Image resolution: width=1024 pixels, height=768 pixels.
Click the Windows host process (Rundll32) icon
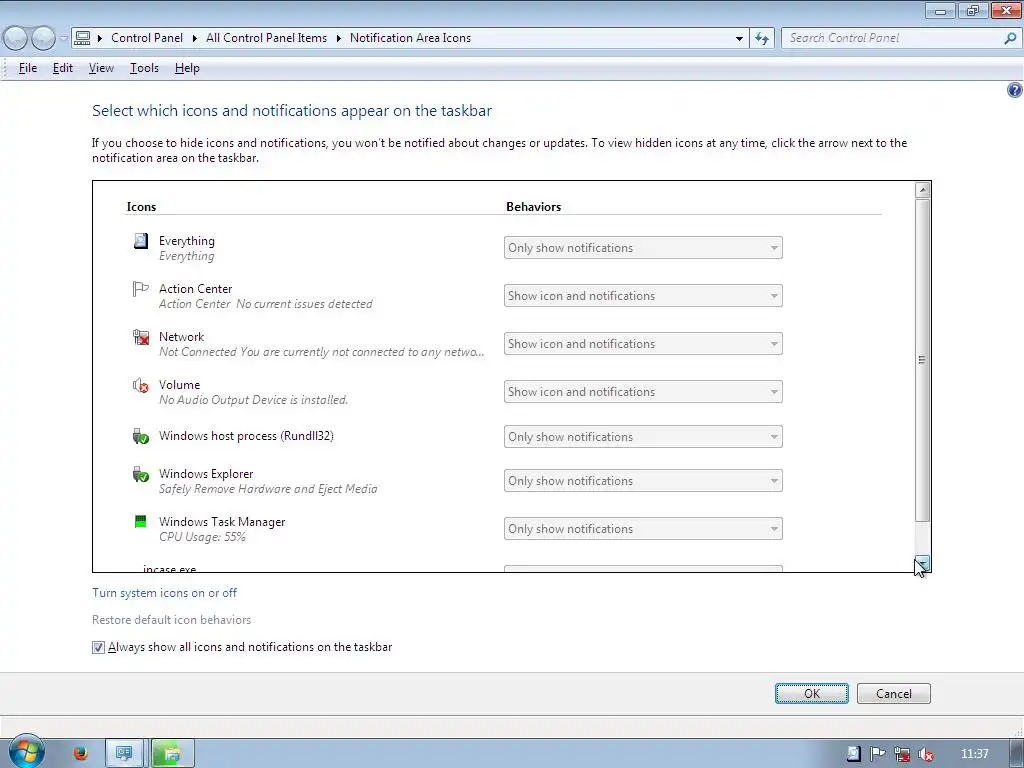point(140,436)
